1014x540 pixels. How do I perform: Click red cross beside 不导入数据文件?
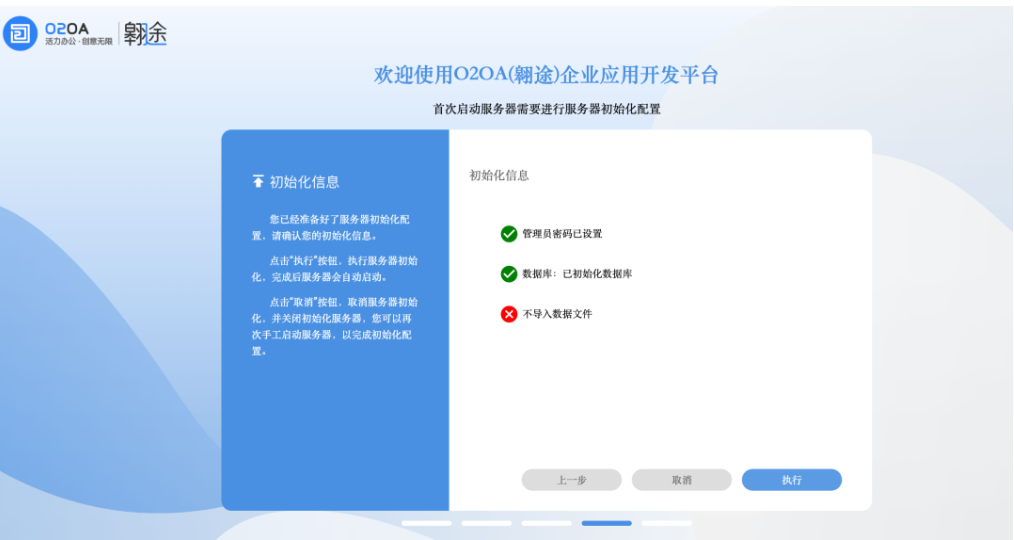509,314
